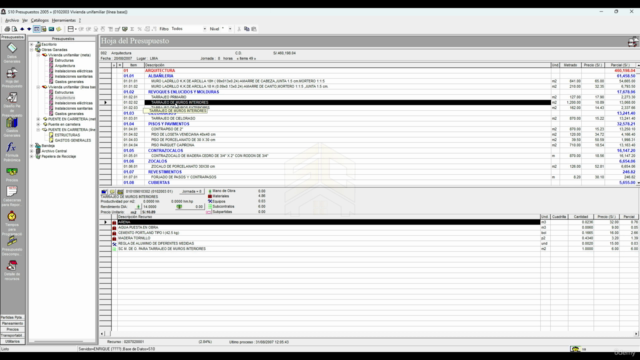Click the blue flag icon in partida detail panel
This screenshot has width=640, height=360.
104,191
